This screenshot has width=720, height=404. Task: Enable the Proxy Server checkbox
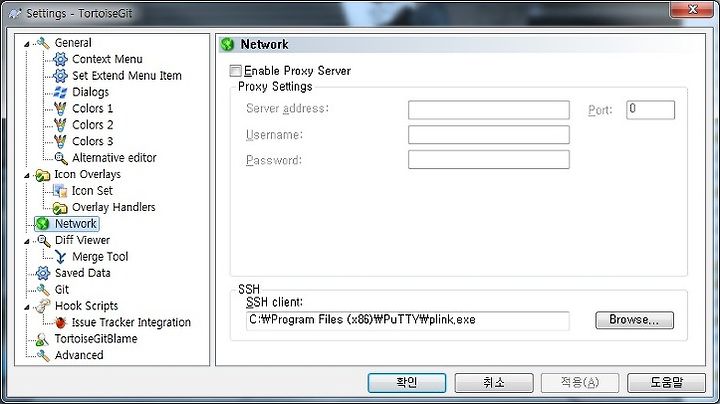(x=235, y=71)
